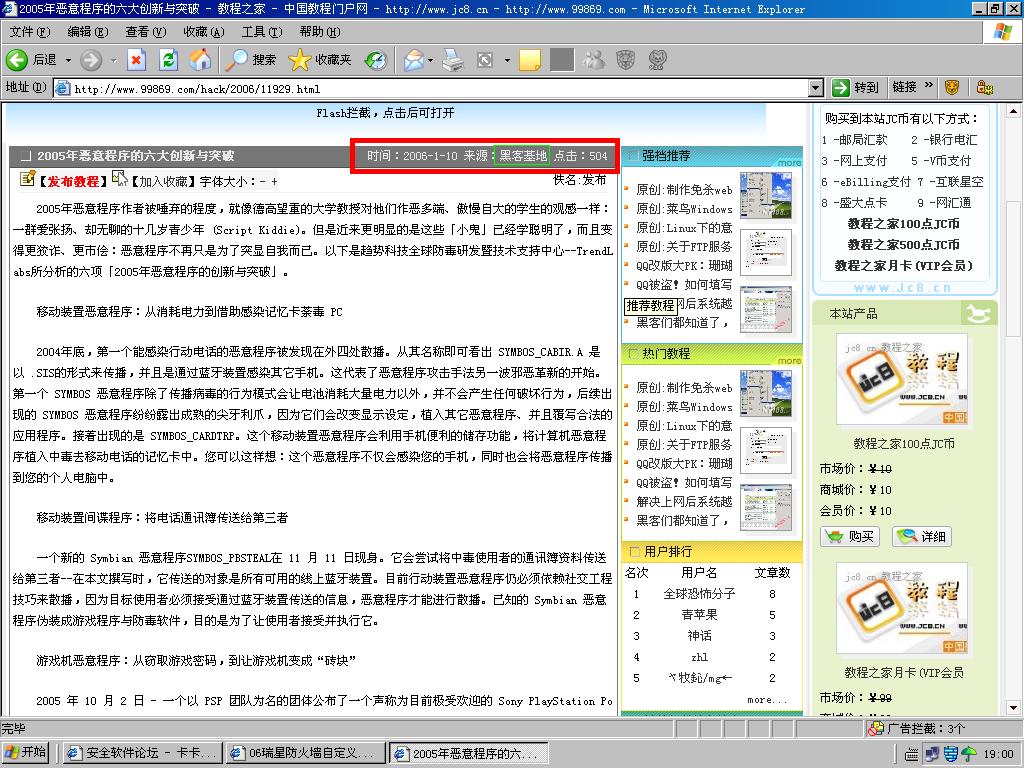The image size is (1024, 768).
Task: Click the gray square toolbar icon
Action: (562, 60)
